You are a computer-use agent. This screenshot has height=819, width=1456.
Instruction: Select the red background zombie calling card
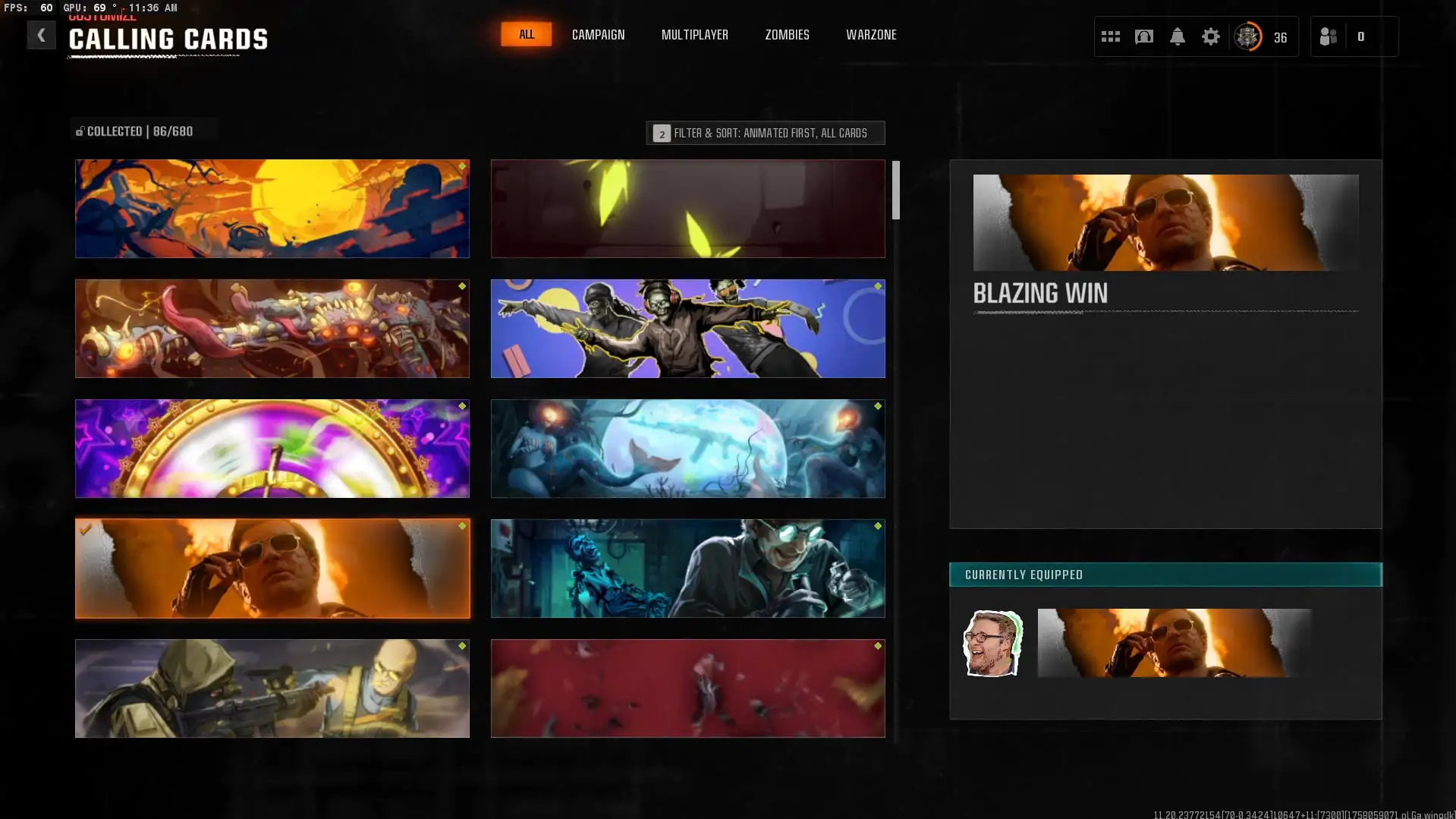pos(687,688)
